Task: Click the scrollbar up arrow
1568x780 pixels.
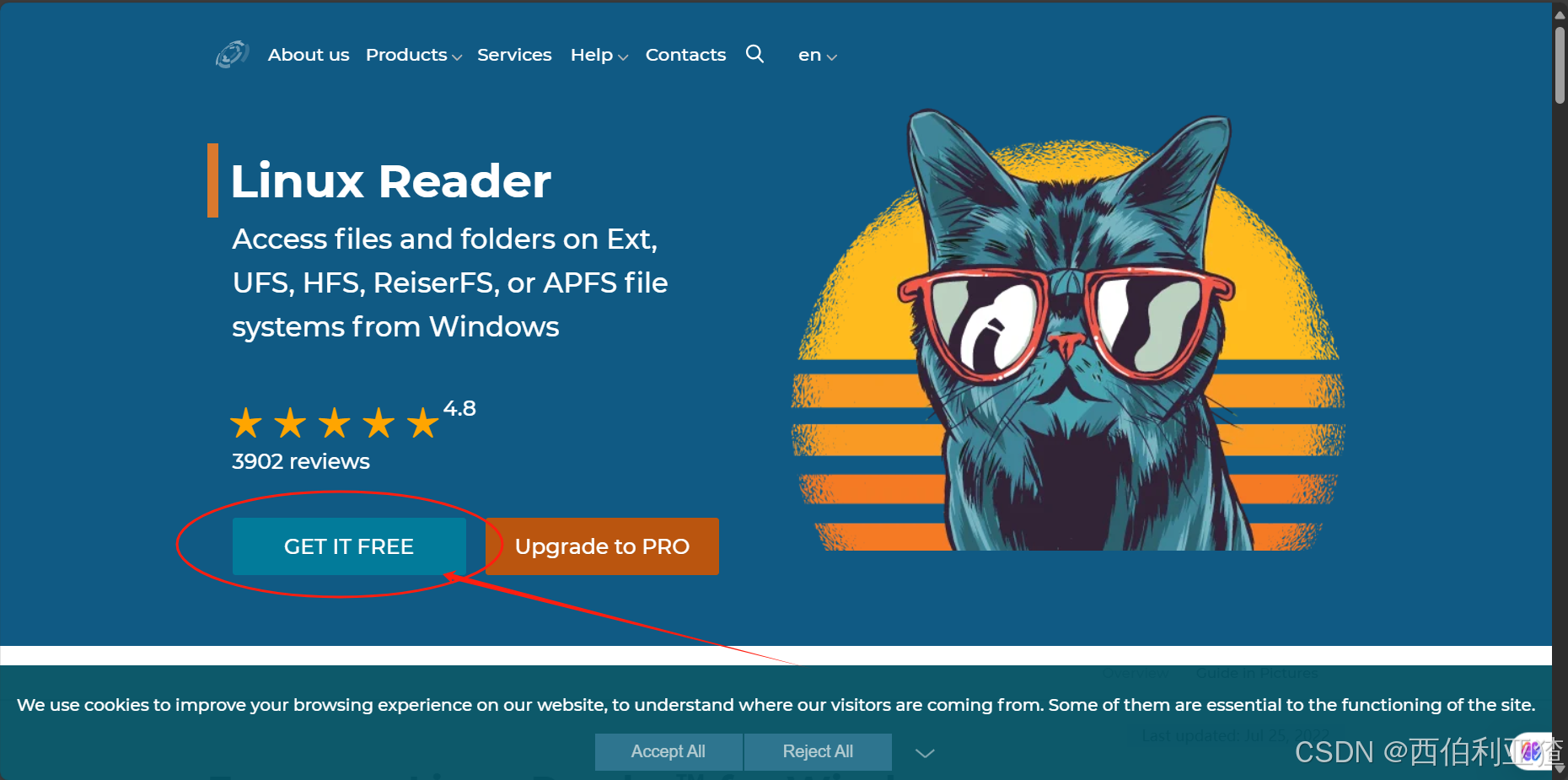Action: tap(1560, 14)
